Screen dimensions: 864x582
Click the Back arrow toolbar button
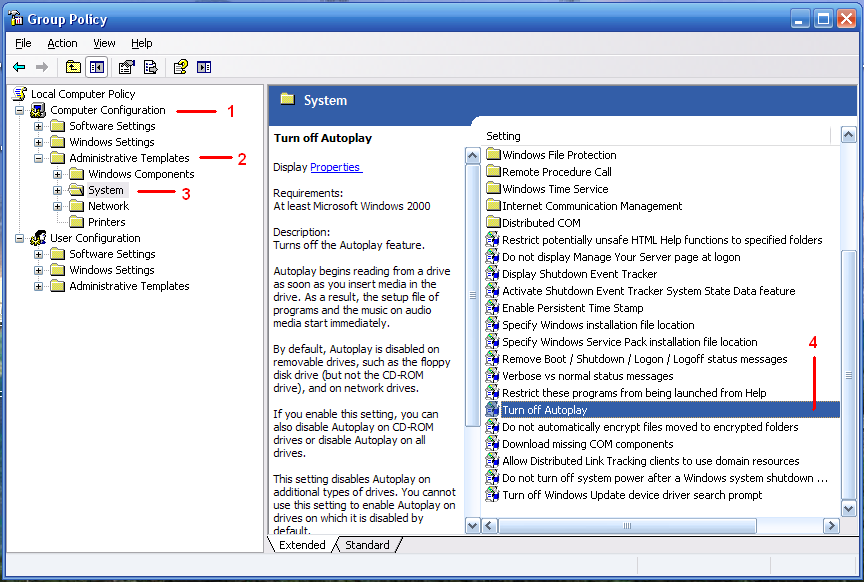click(x=19, y=67)
